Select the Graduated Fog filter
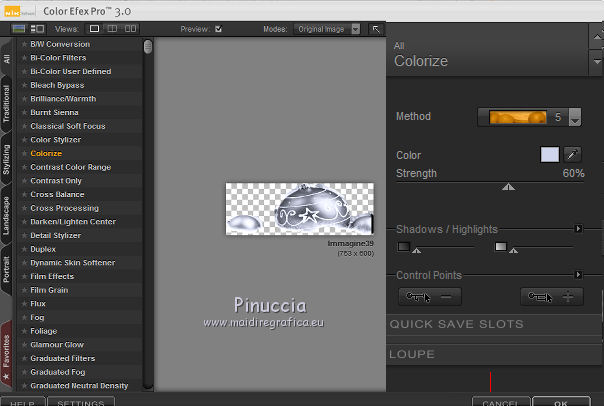 pyautogui.click(x=58, y=372)
